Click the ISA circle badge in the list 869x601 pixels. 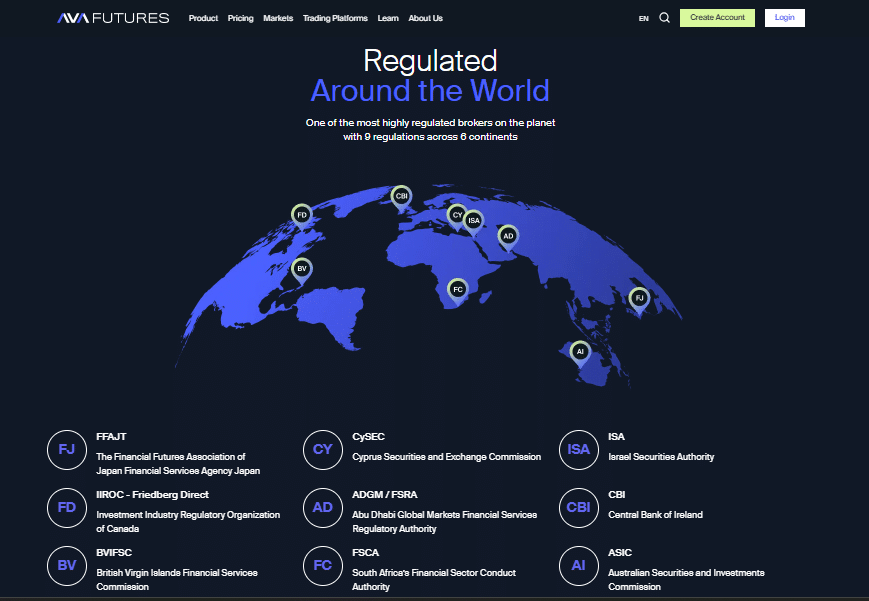tap(579, 450)
